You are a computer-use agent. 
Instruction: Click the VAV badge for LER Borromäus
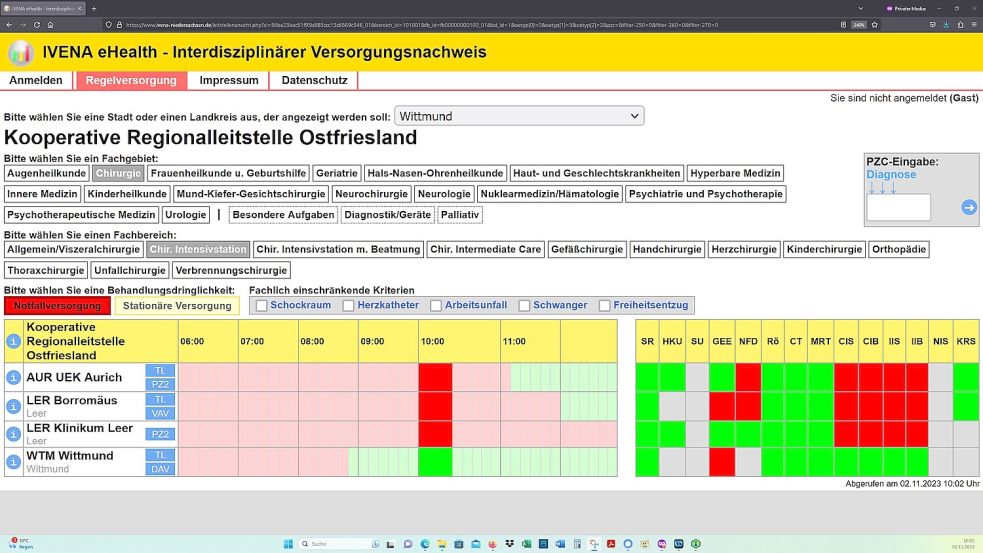160,413
